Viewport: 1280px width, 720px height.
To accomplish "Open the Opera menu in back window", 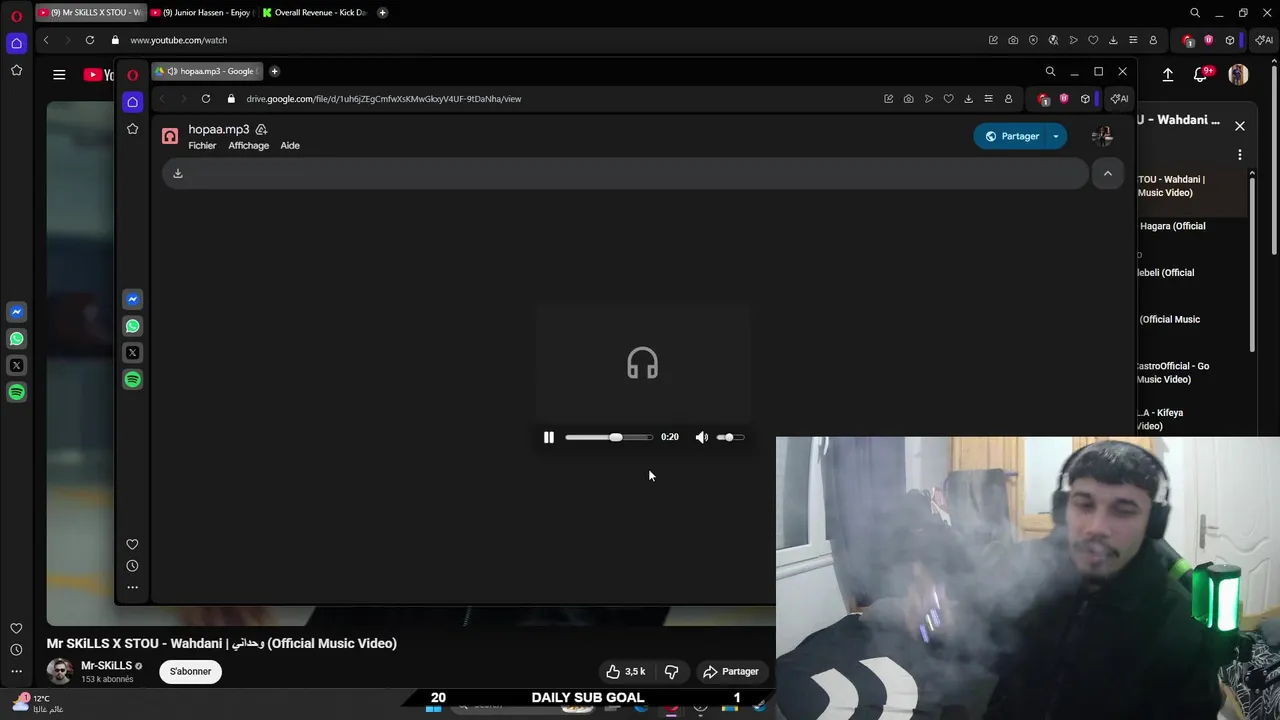I will (x=16, y=16).
